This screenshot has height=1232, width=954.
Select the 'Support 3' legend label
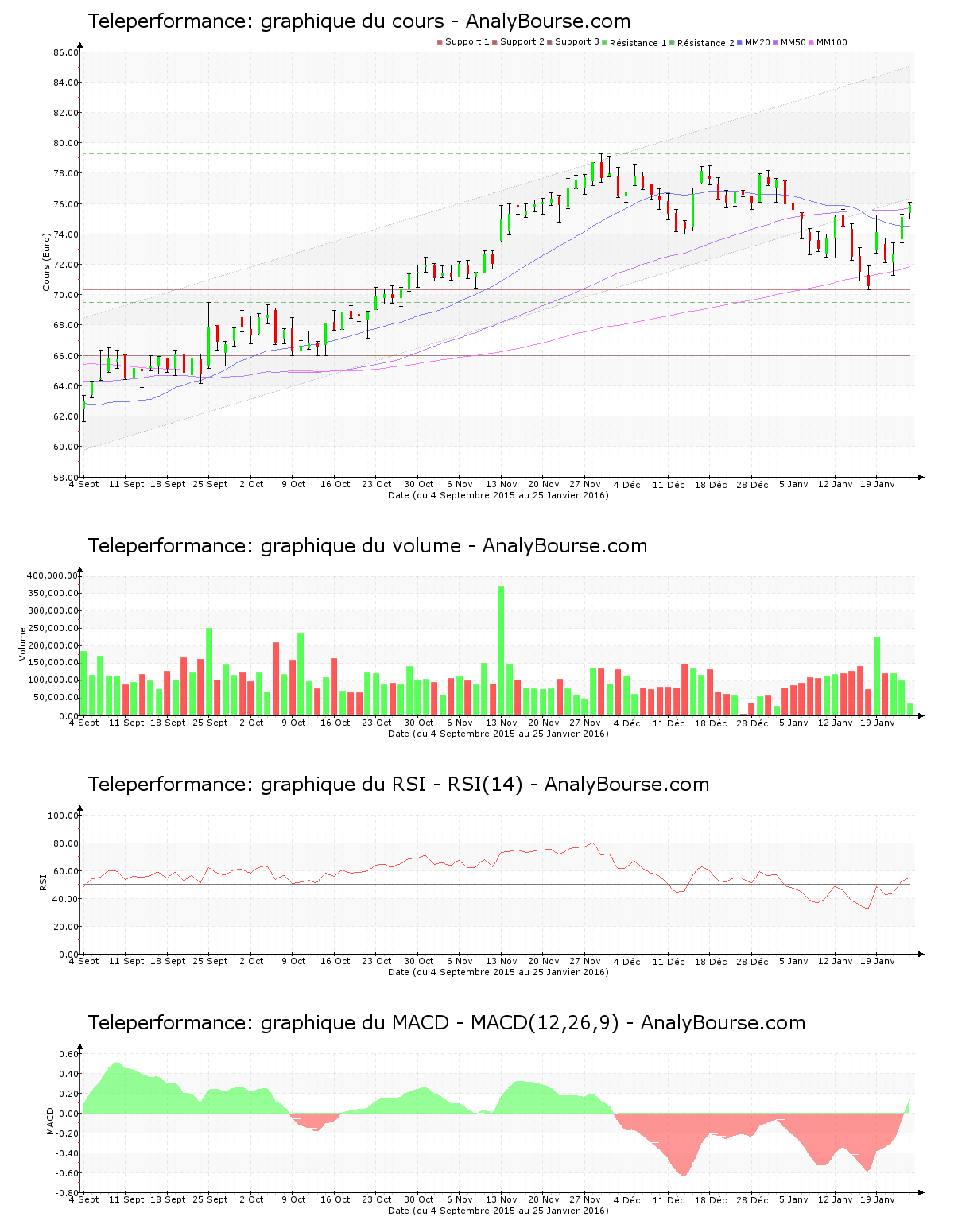577,42
